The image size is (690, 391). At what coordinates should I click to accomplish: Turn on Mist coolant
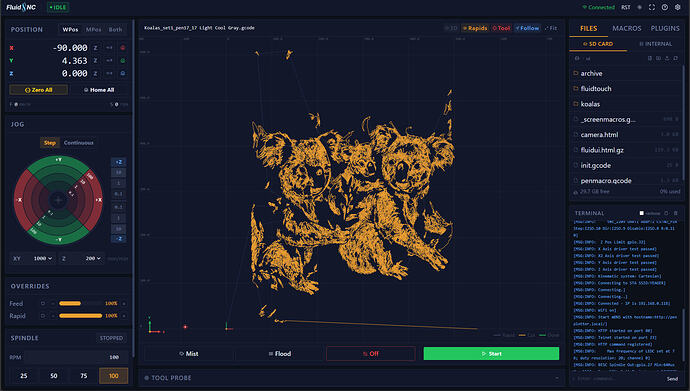click(x=189, y=354)
